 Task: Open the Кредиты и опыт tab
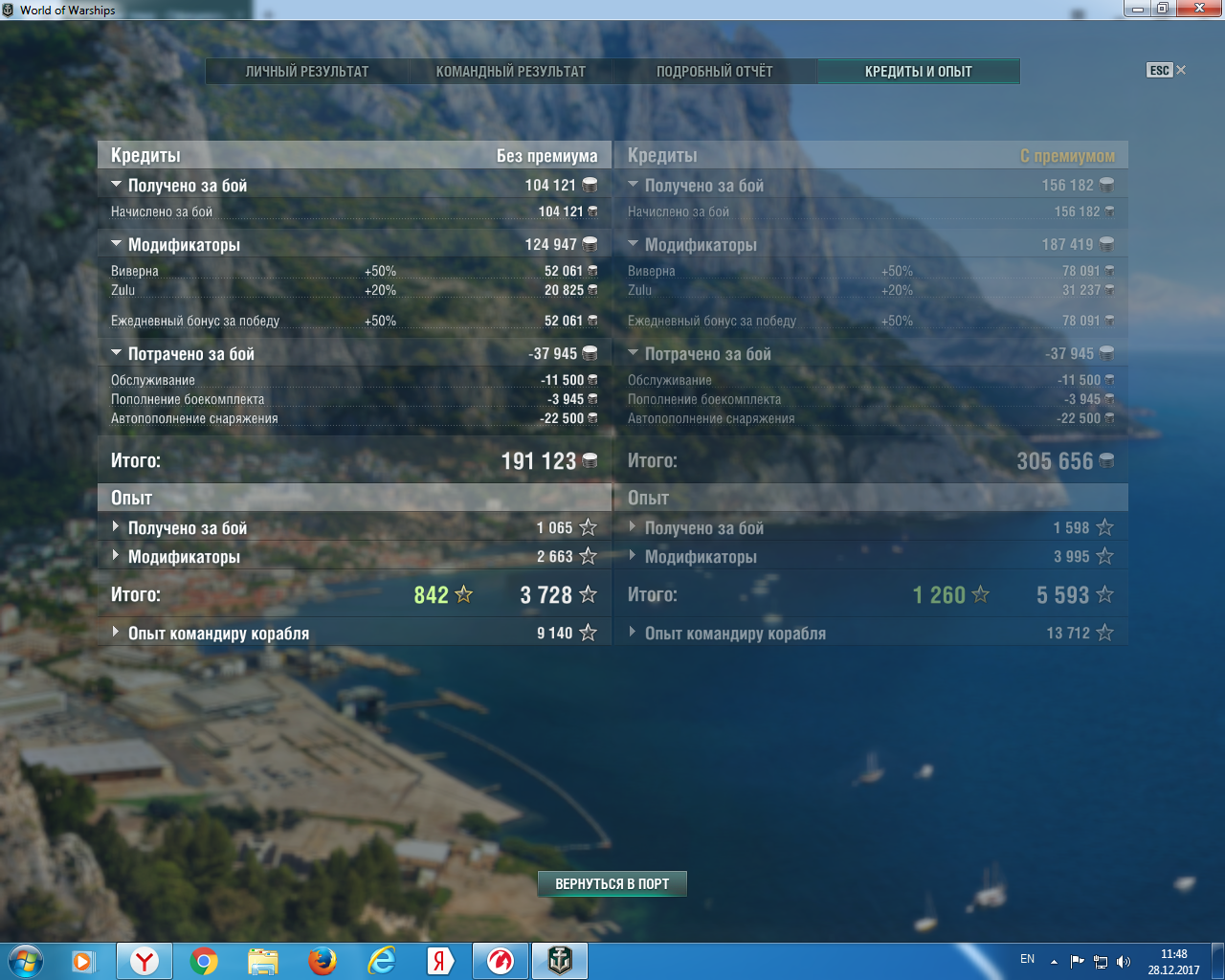pyautogui.click(x=919, y=72)
